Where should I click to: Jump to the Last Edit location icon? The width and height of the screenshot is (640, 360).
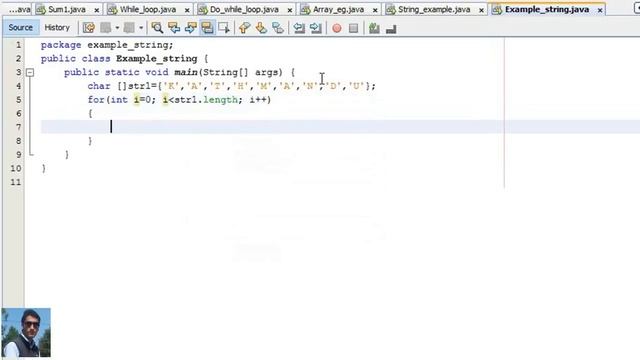tap(89, 28)
